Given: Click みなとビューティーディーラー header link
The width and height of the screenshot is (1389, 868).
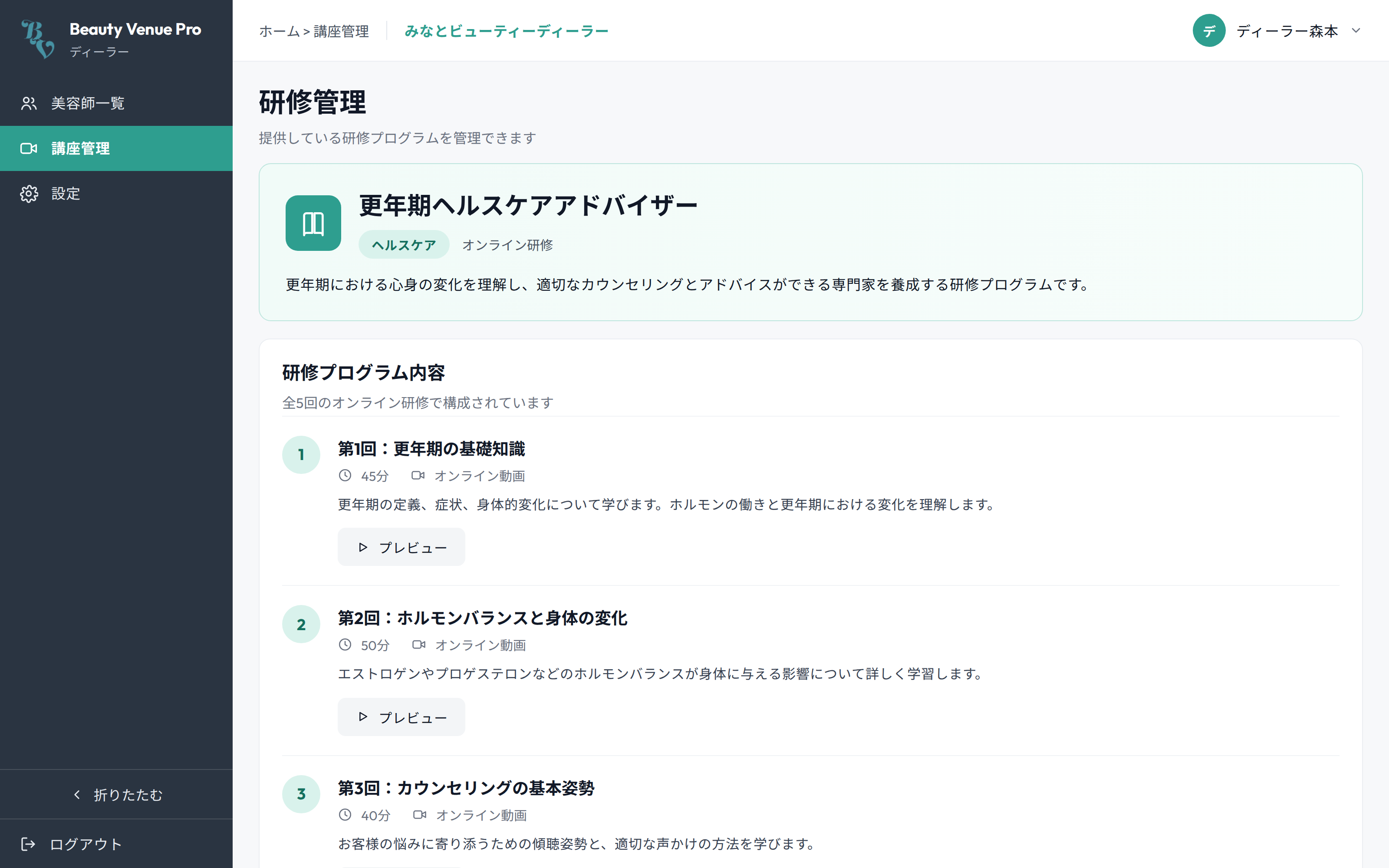Looking at the screenshot, I should point(506,31).
